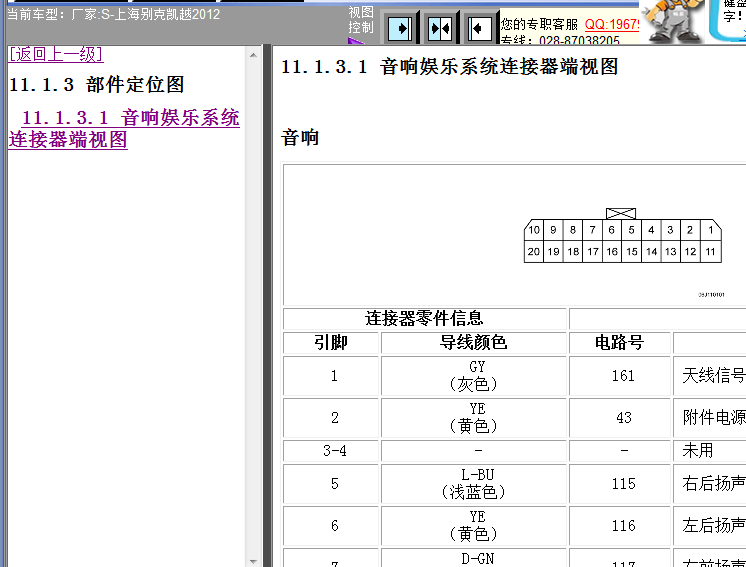Click the center-split view control icon
The height and width of the screenshot is (567, 746).
pyautogui.click(x=440, y=29)
